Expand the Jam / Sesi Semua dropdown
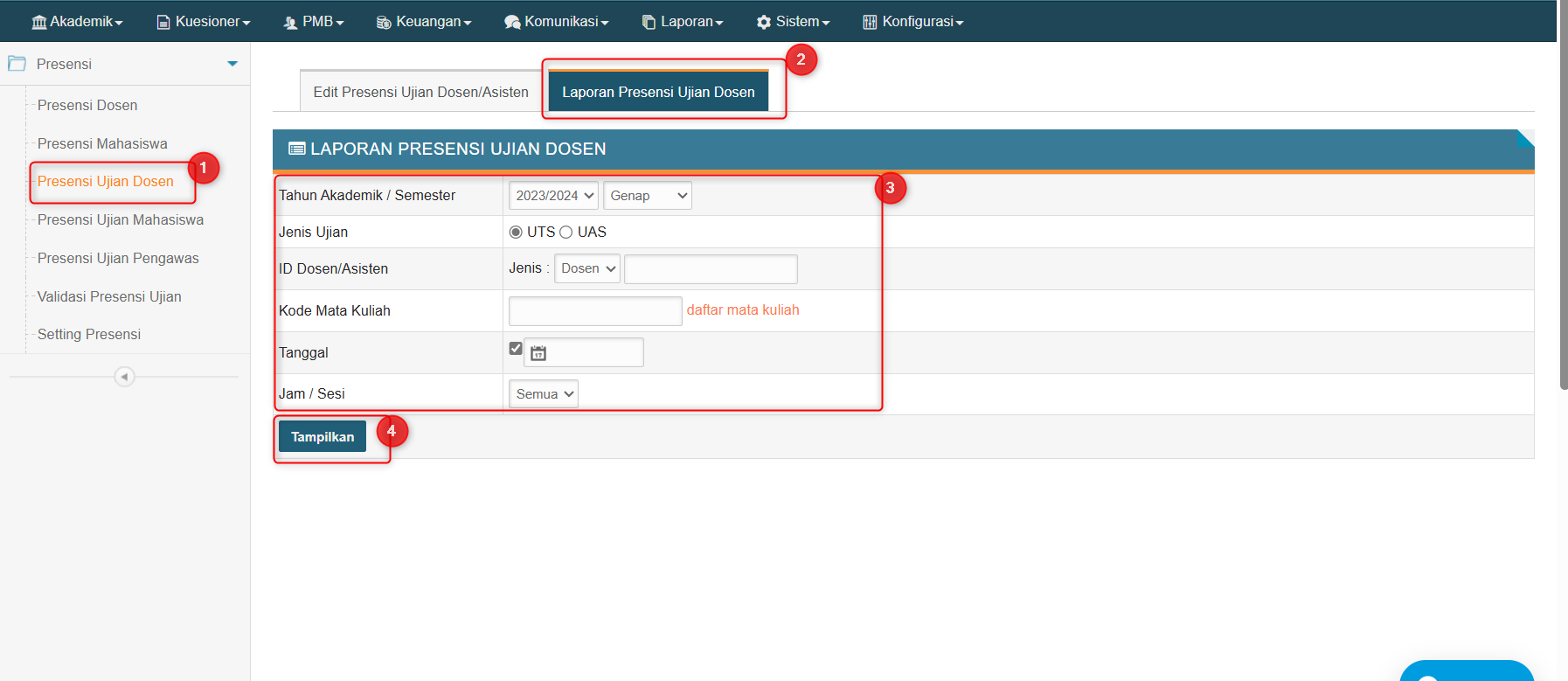 [544, 394]
